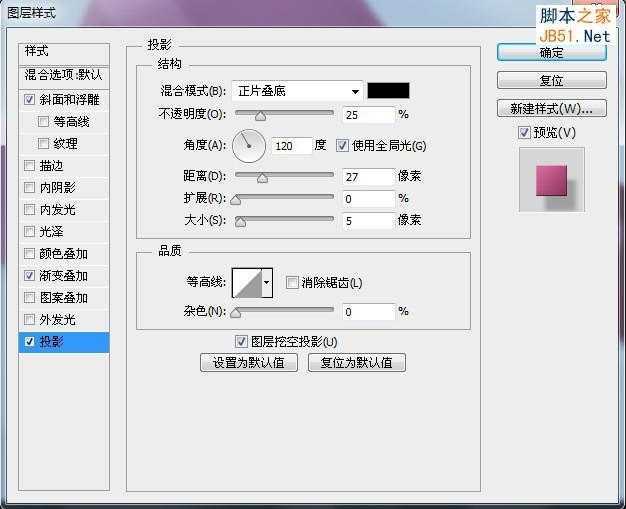Image resolution: width=626 pixels, height=509 pixels.
Task: Enable the 等高线 sub-option checkbox
Action: coord(43,121)
